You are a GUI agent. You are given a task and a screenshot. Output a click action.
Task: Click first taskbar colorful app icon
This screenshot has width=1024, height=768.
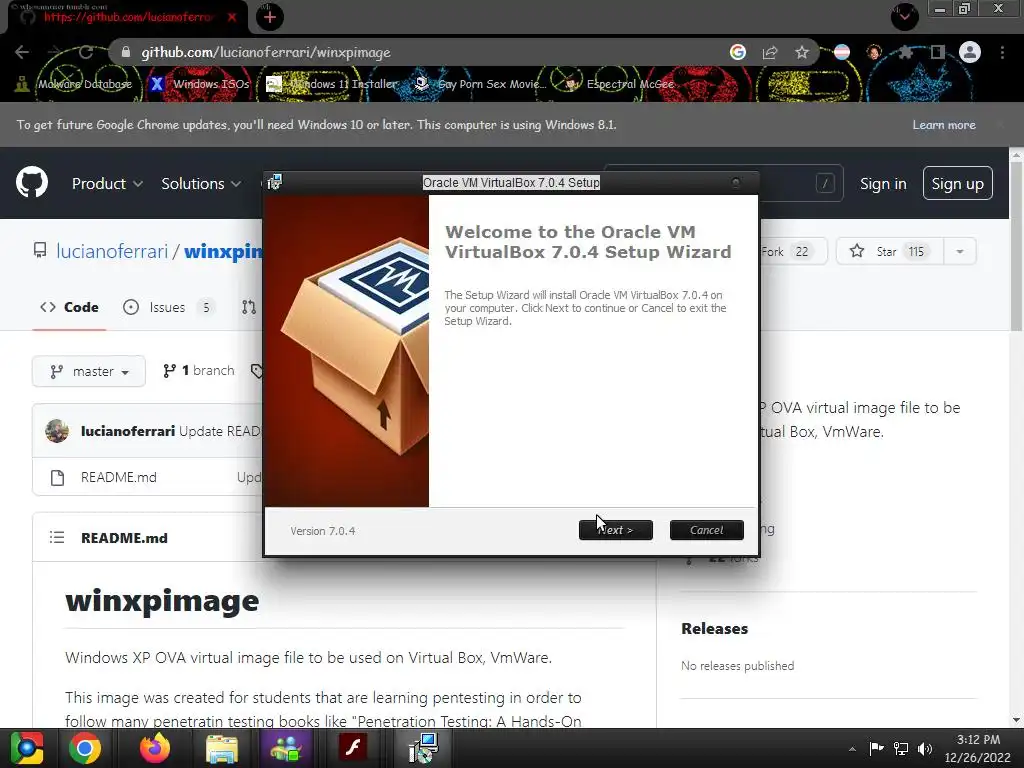pyautogui.click(x=27, y=748)
